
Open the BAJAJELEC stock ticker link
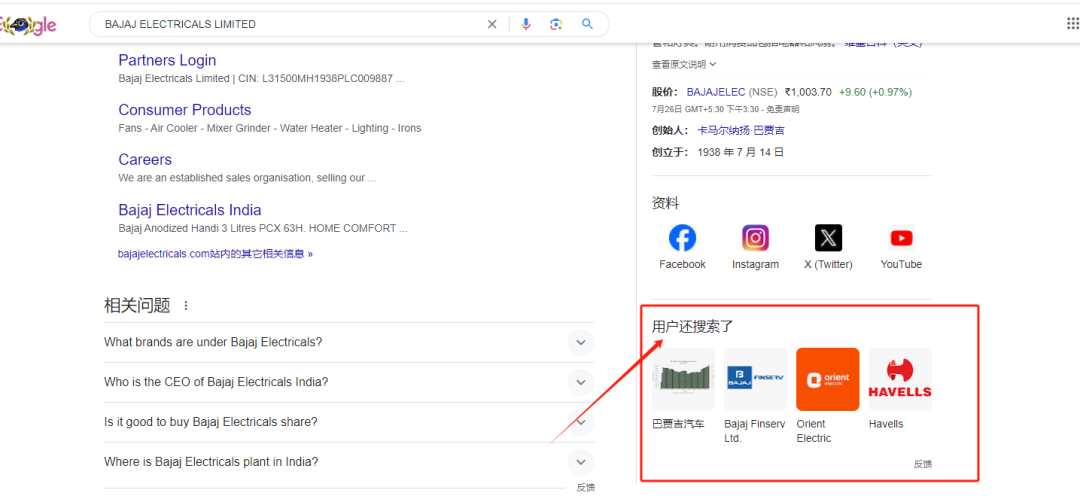(x=716, y=92)
